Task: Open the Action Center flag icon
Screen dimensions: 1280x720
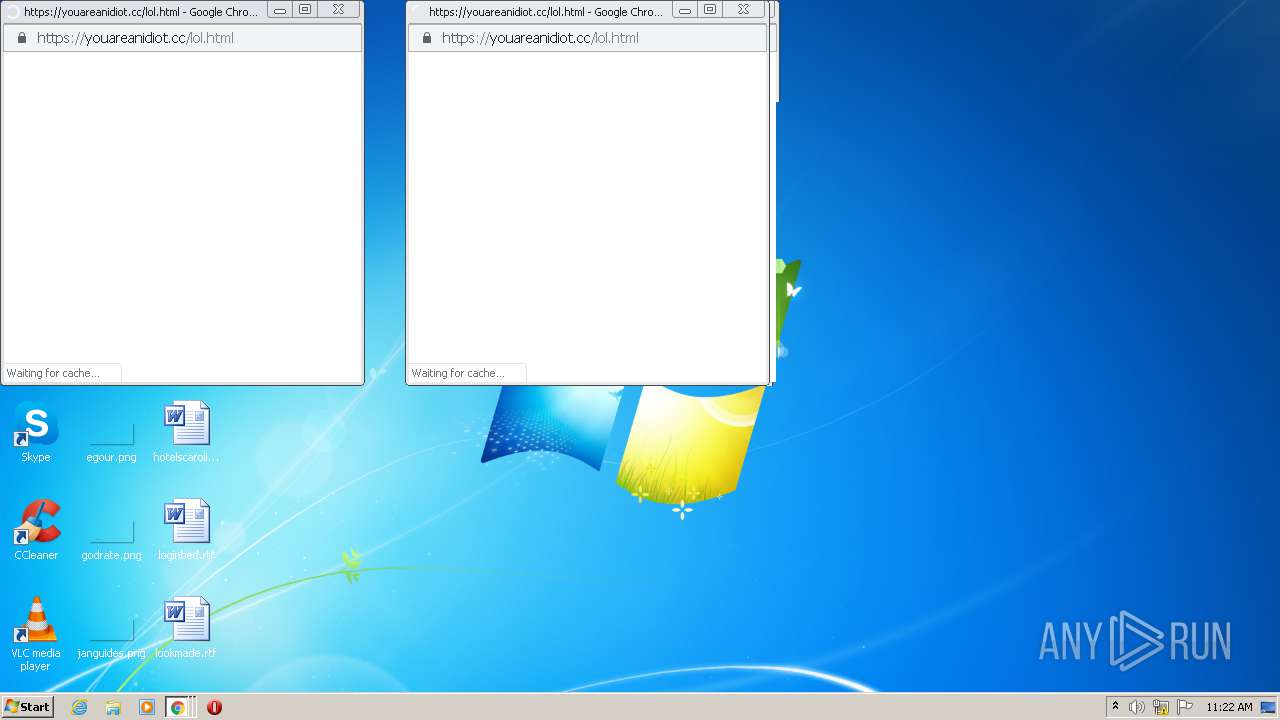Action: (1185, 707)
